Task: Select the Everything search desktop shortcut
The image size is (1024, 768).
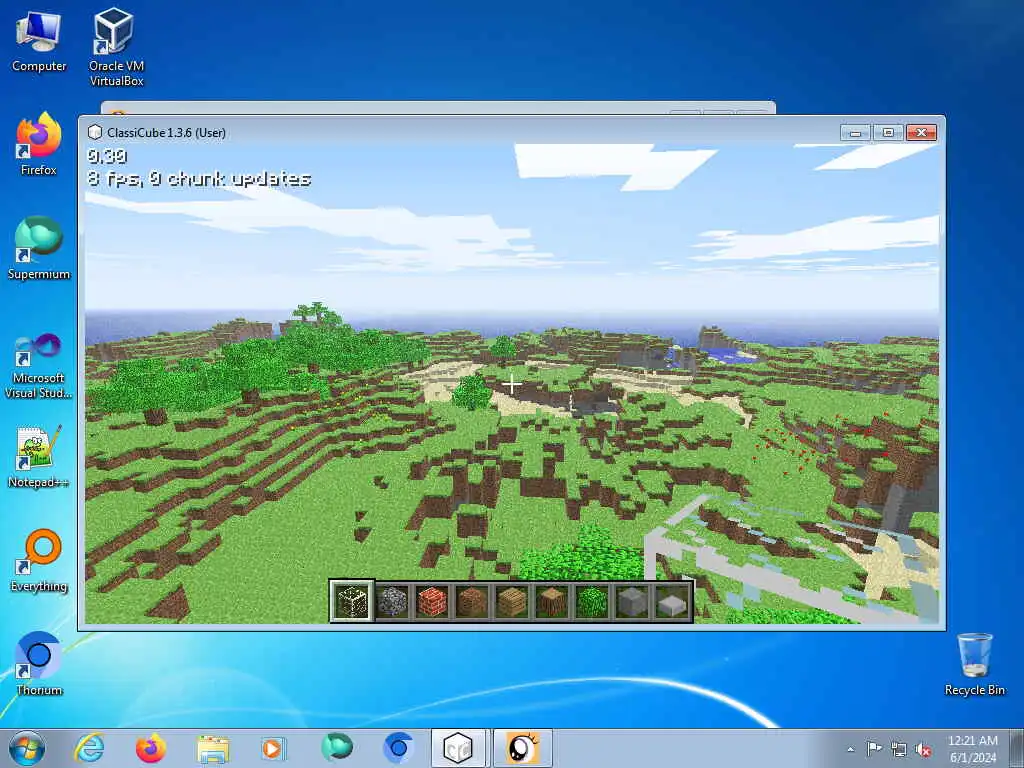Action: (x=39, y=560)
